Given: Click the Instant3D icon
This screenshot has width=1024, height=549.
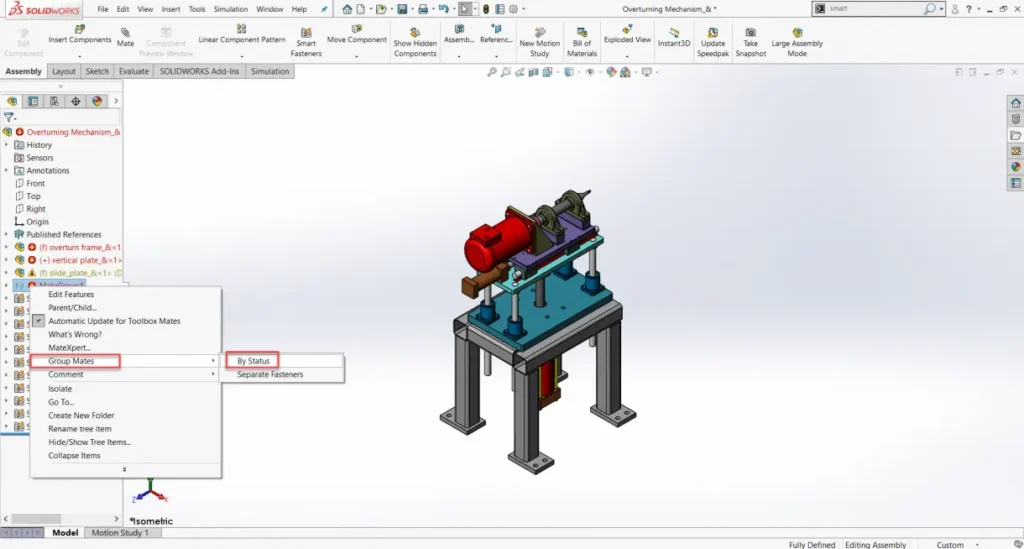Looking at the screenshot, I should click(674, 32).
